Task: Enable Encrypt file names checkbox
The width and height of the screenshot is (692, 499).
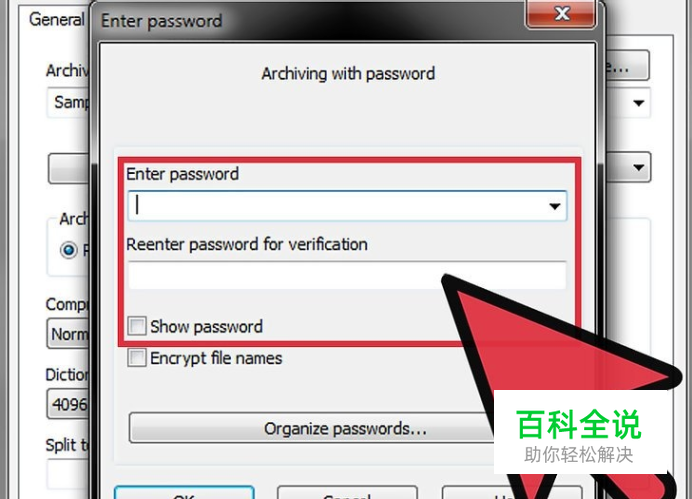Action: [137, 357]
